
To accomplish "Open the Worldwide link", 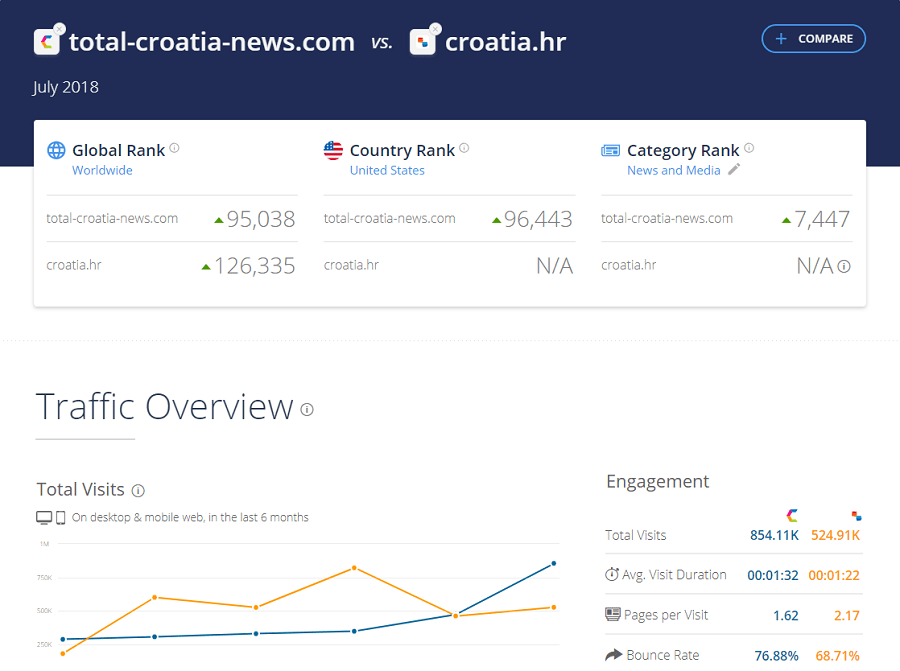I will coord(102,170).
